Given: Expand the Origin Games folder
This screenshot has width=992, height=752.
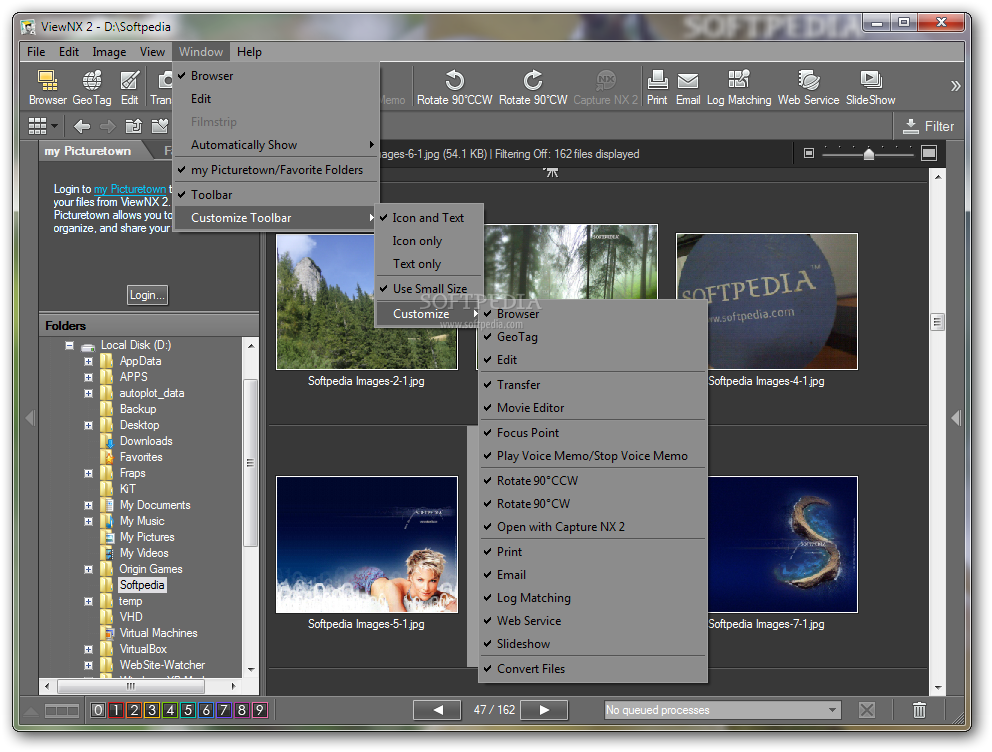Looking at the screenshot, I should point(89,569).
